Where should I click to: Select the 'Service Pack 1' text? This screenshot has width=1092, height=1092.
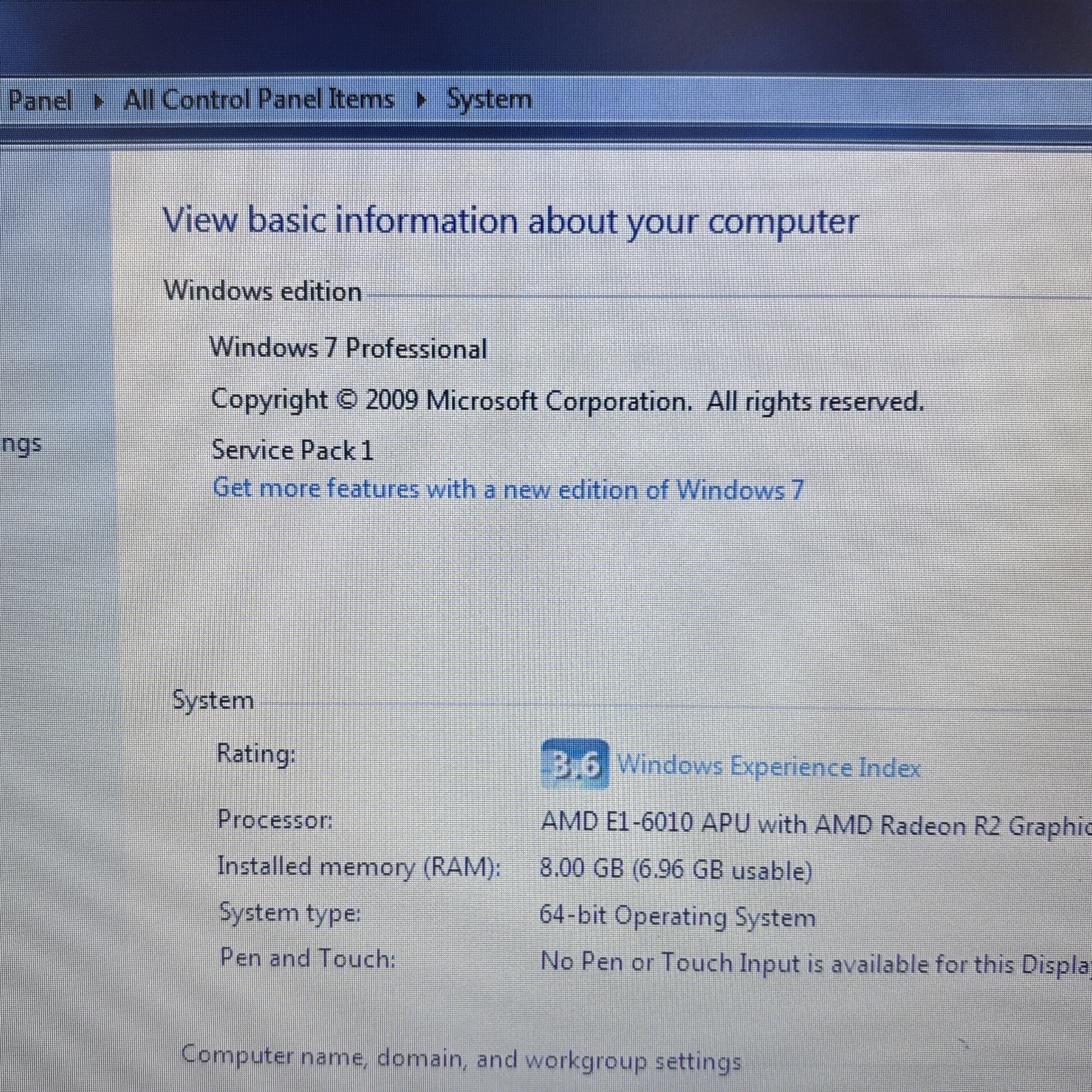(293, 450)
